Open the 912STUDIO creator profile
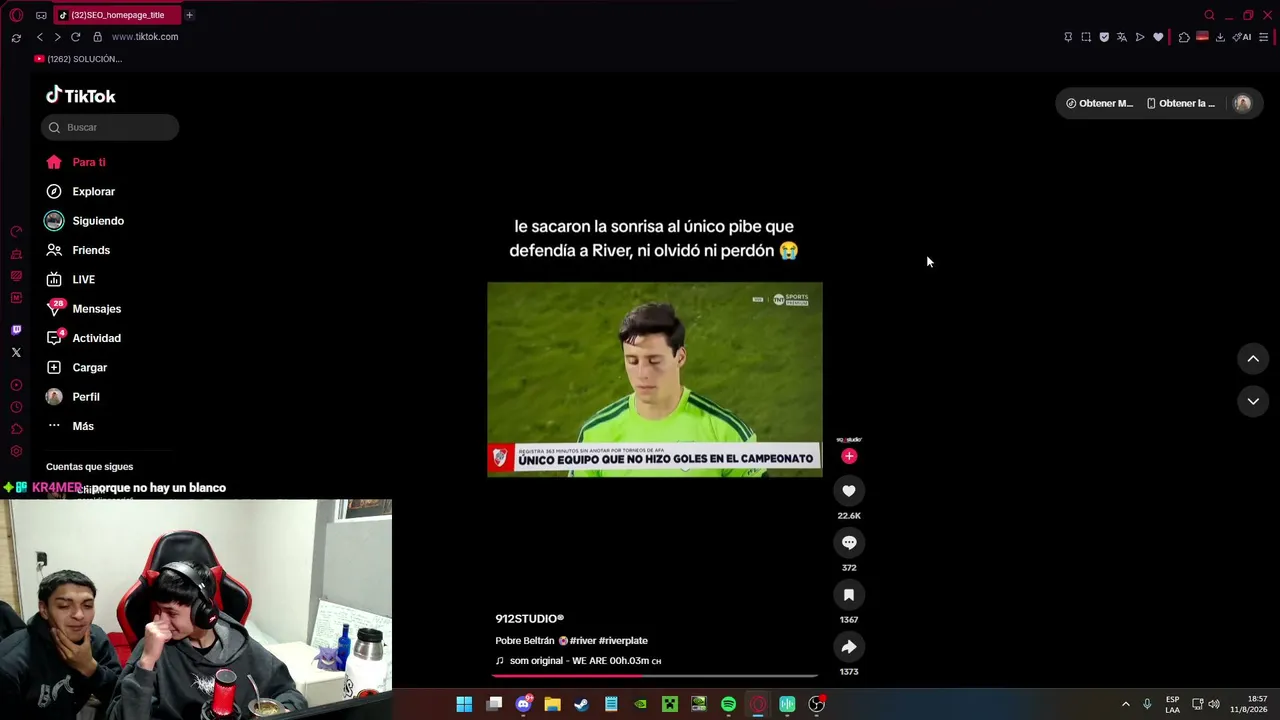This screenshot has width=1280, height=720. click(530, 619)
